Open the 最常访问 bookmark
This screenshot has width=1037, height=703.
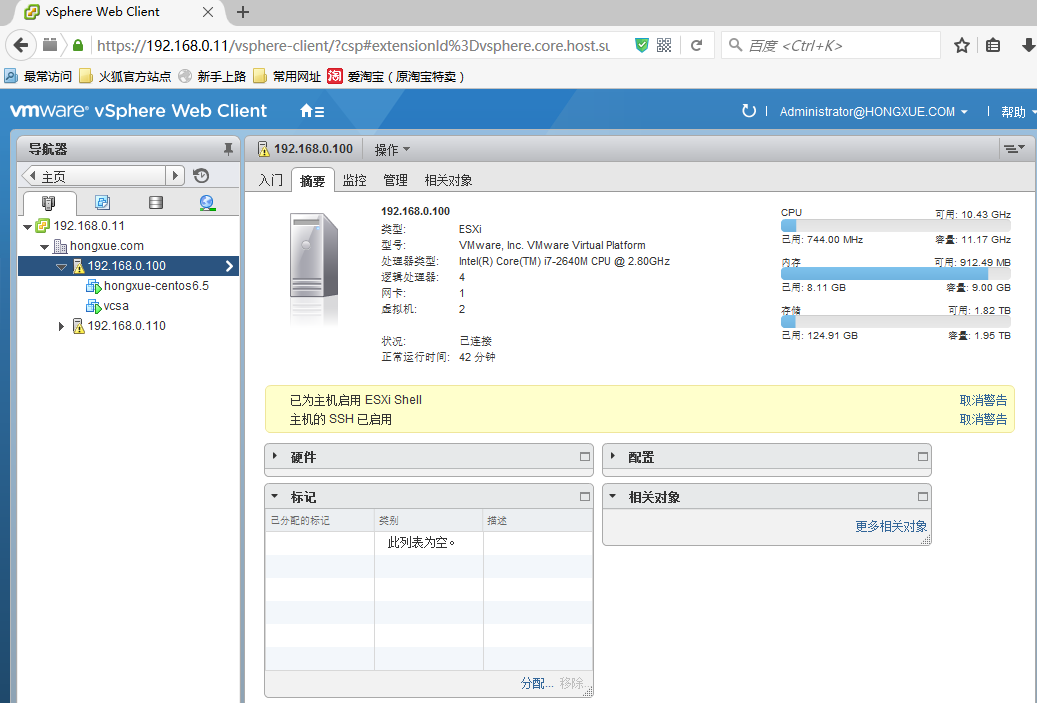(38, 77)
